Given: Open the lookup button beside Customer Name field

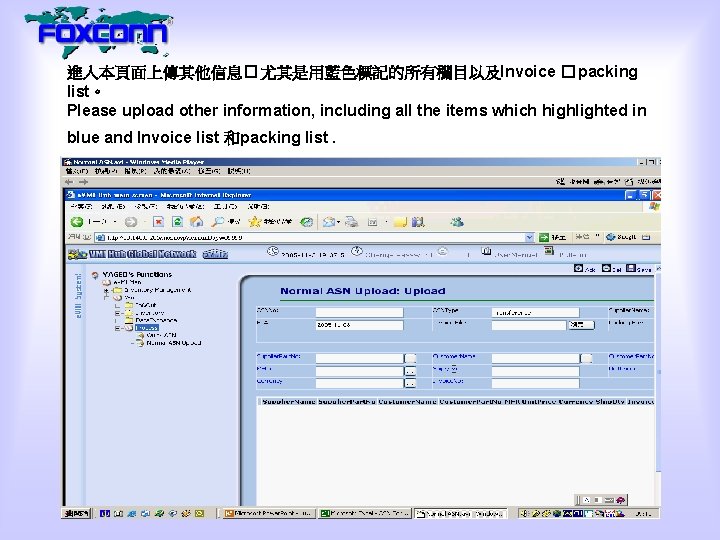Looking at the screenshot, I should coord(586,358).
